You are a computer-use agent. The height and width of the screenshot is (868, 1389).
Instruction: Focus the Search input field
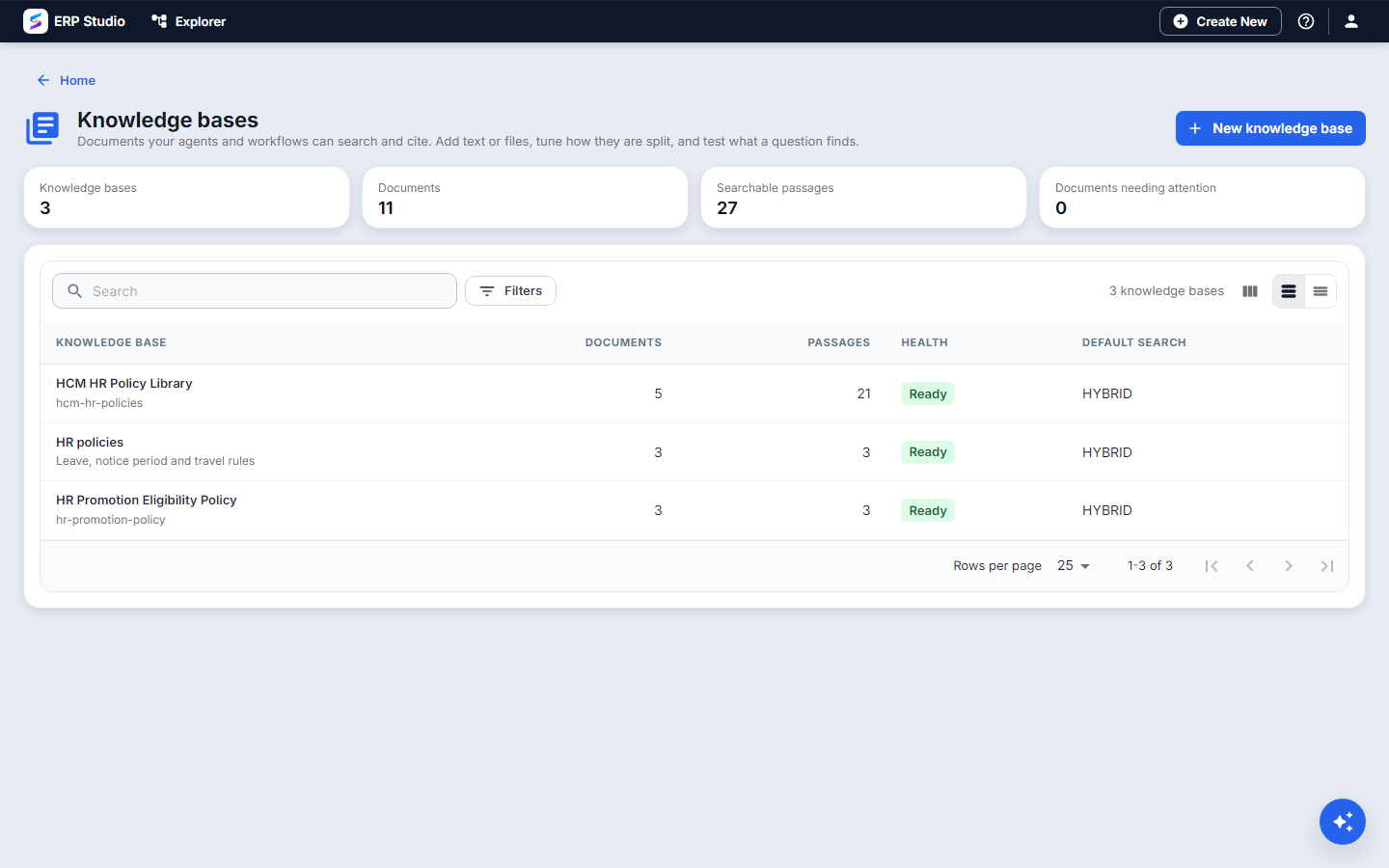(255, 291)
